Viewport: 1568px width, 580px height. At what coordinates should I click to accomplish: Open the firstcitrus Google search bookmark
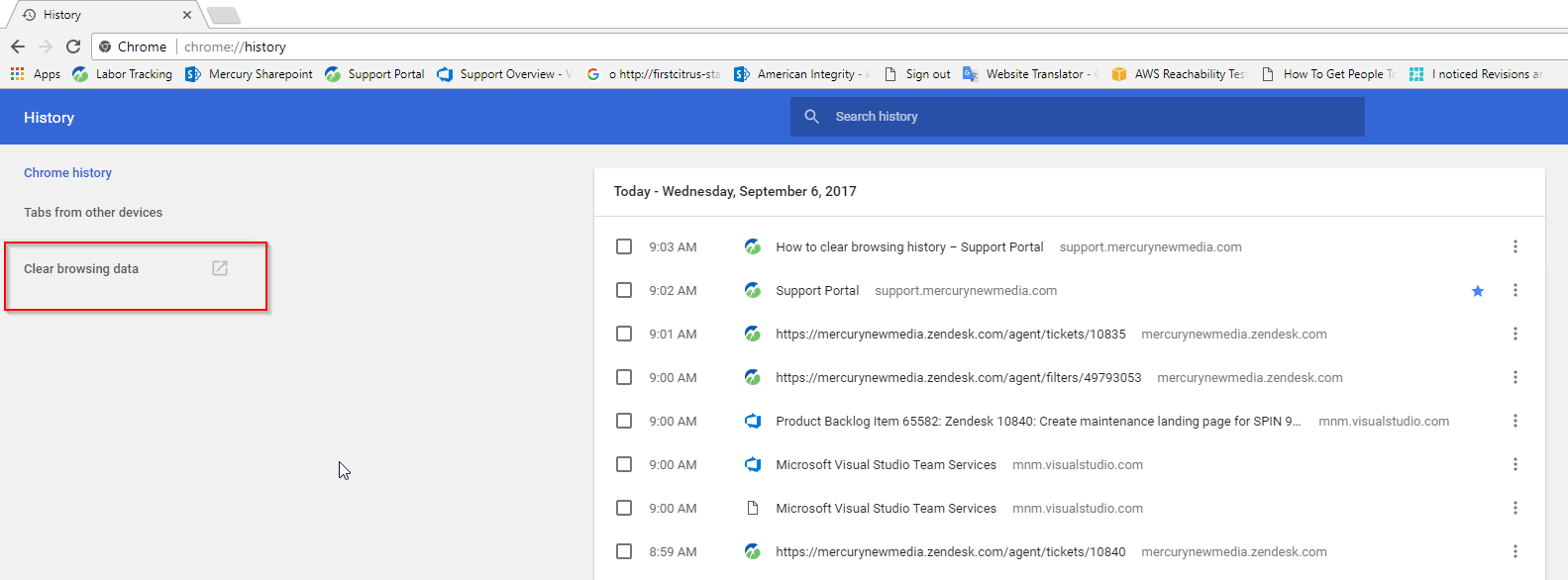(x=654, y=74)
